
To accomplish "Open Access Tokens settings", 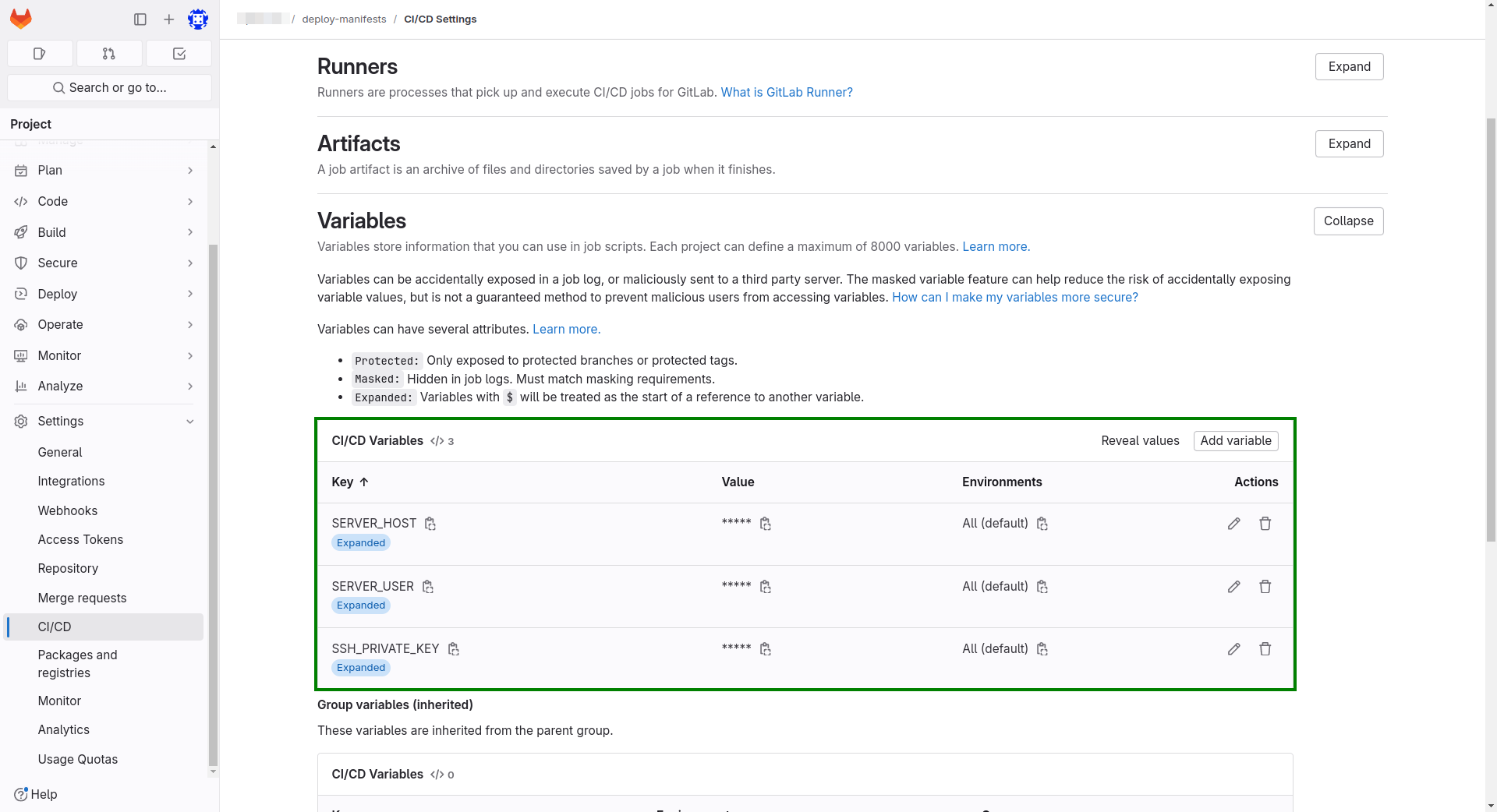I will [104, 540].
